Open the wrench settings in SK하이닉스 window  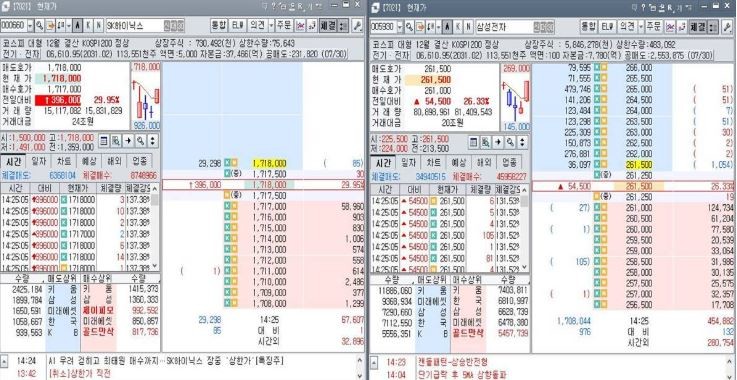[x=357, y=25]
